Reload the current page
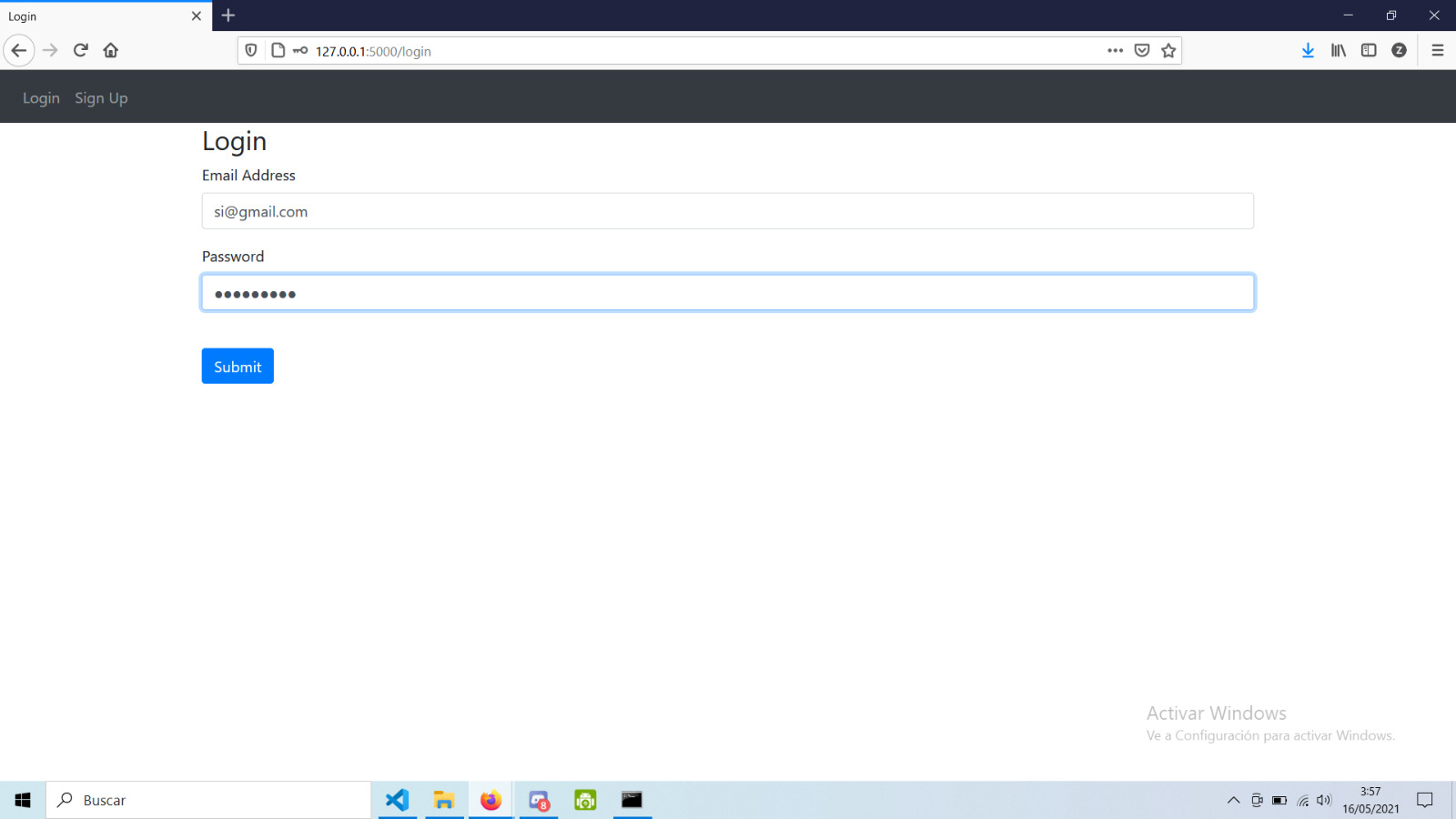 (x=81, y=50)
